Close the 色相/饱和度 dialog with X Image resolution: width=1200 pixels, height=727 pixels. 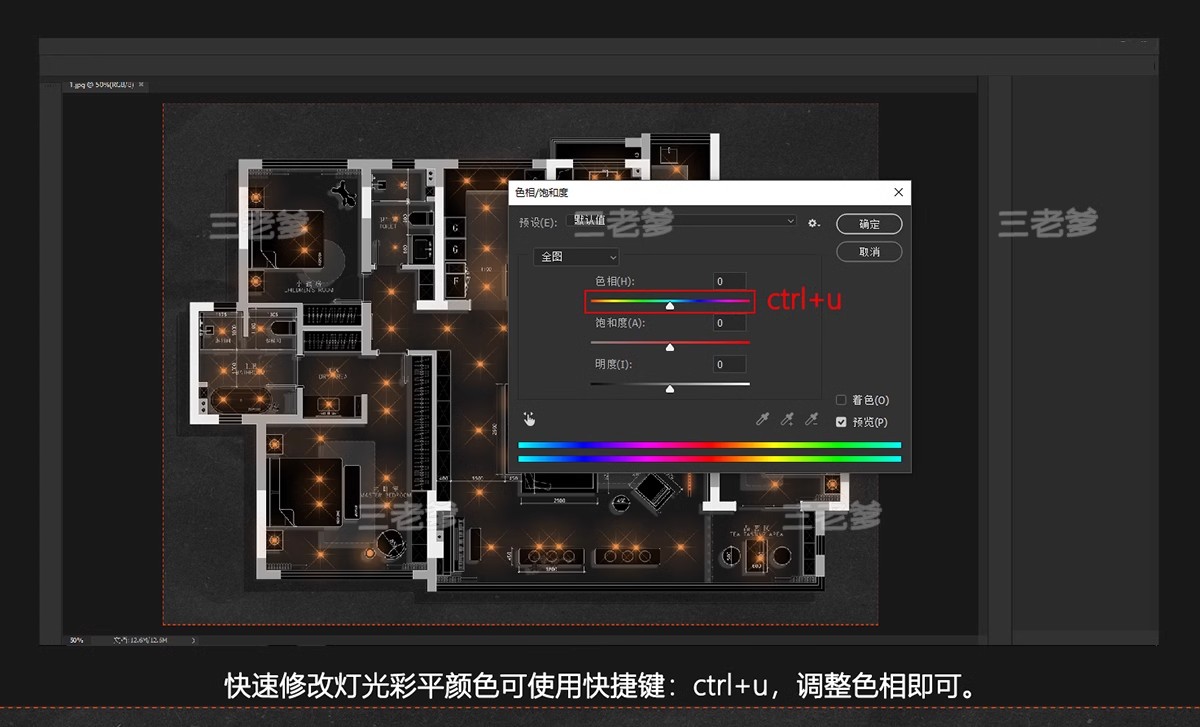(898, 192)
